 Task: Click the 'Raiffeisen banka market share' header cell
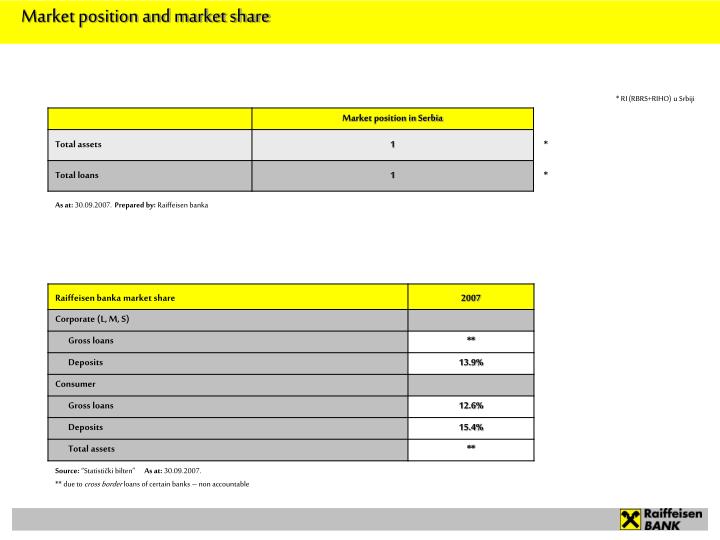228,298
